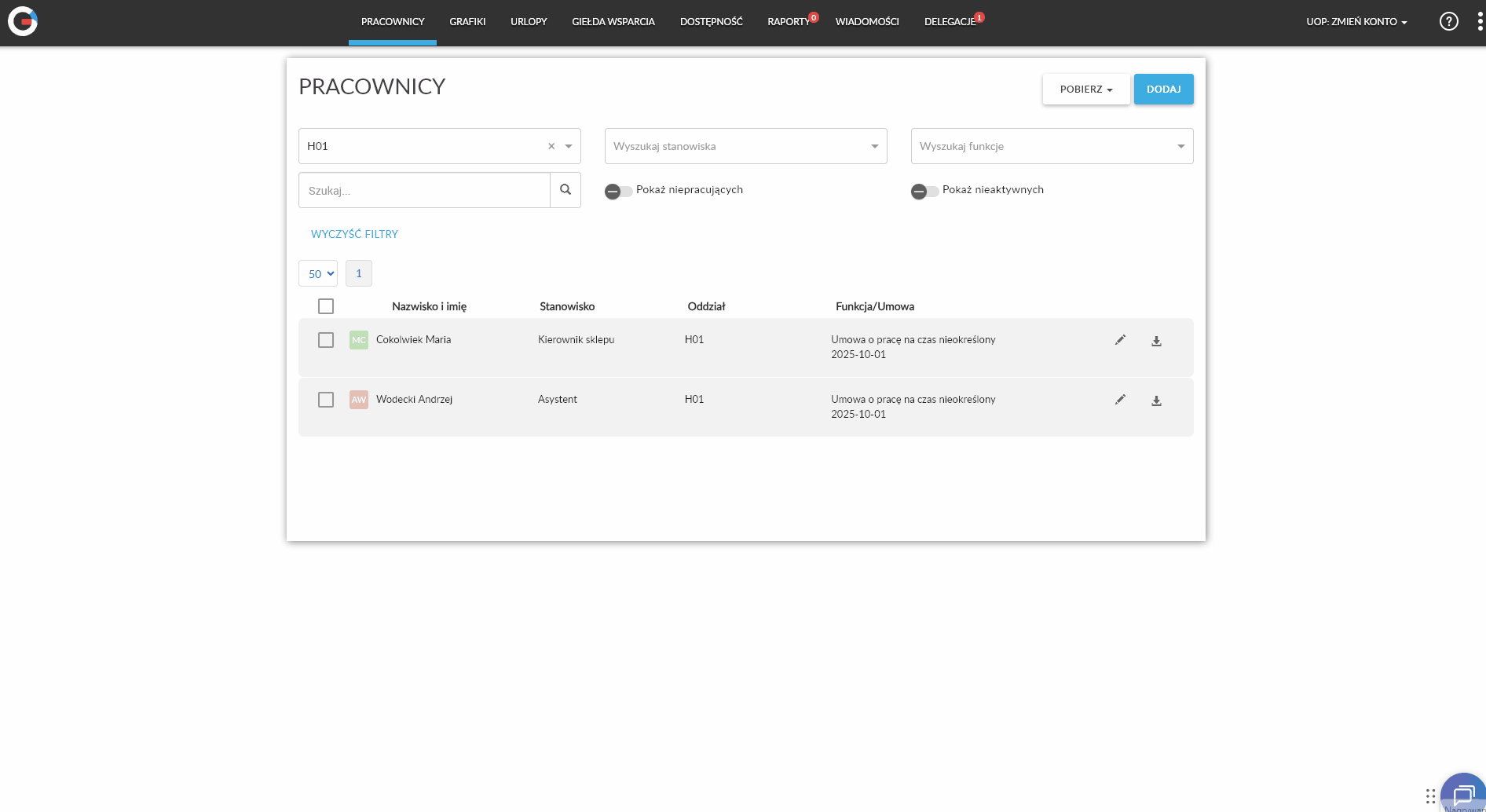
Task: Edit Wodecki Andrzej using the pencil icon
Action: pyautogui.click(x=1120, y=400)
